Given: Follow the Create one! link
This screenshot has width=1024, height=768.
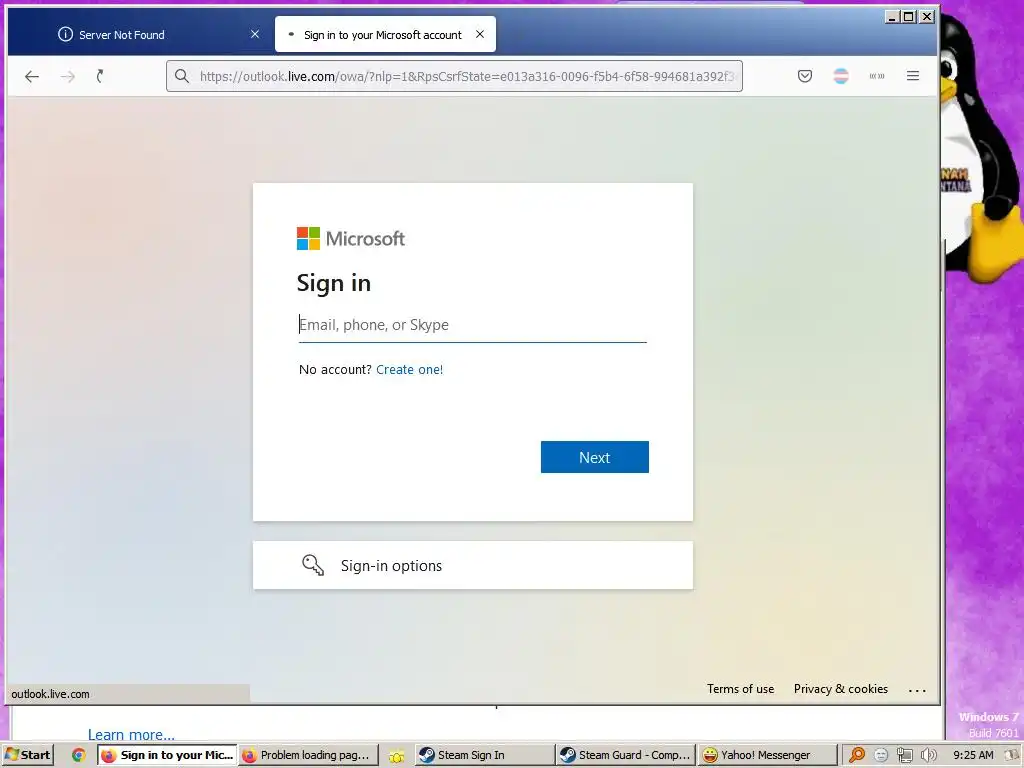Looking at the screenshot, I should point(409,370).
